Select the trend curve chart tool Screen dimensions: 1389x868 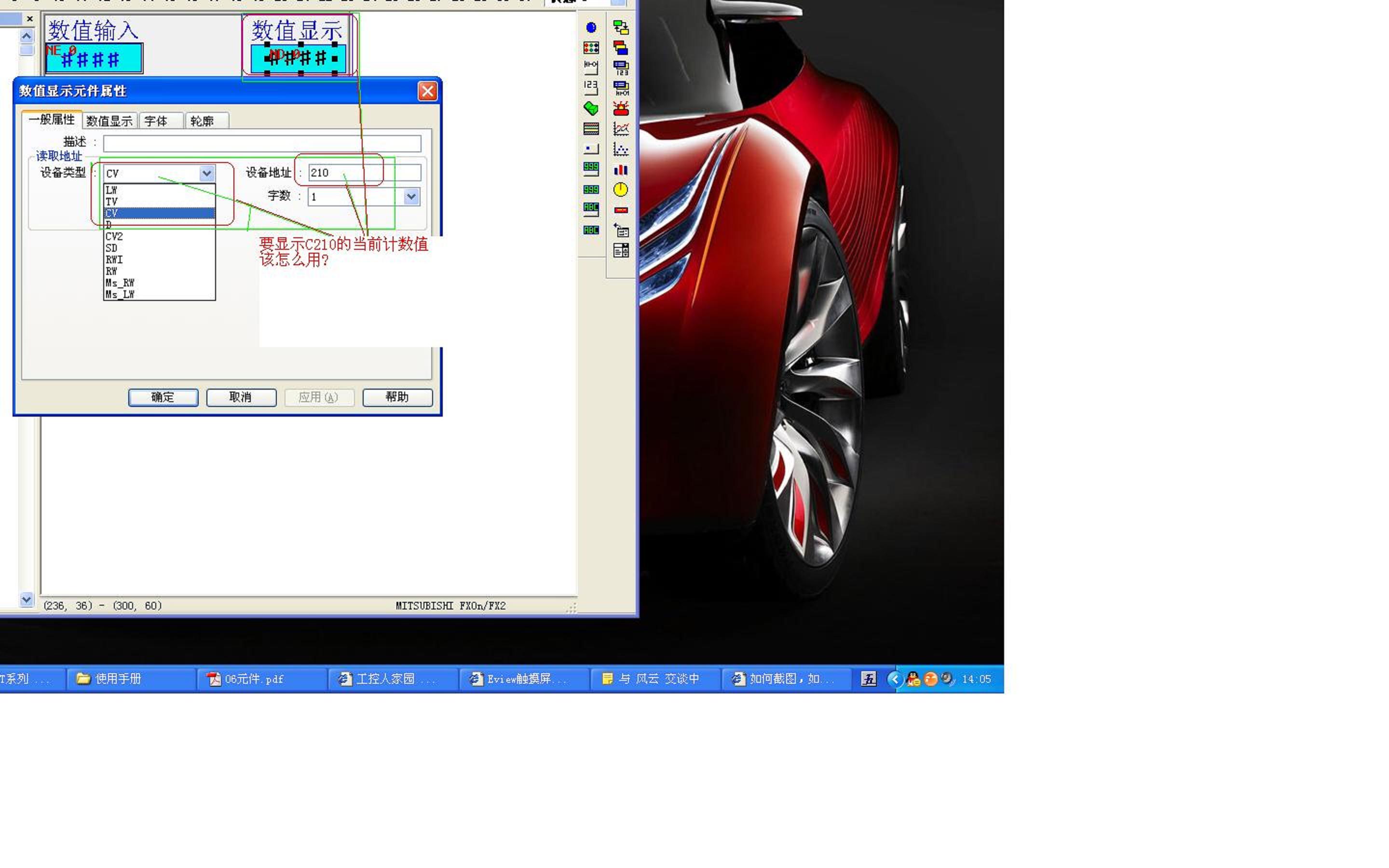(x=620, y=129)
